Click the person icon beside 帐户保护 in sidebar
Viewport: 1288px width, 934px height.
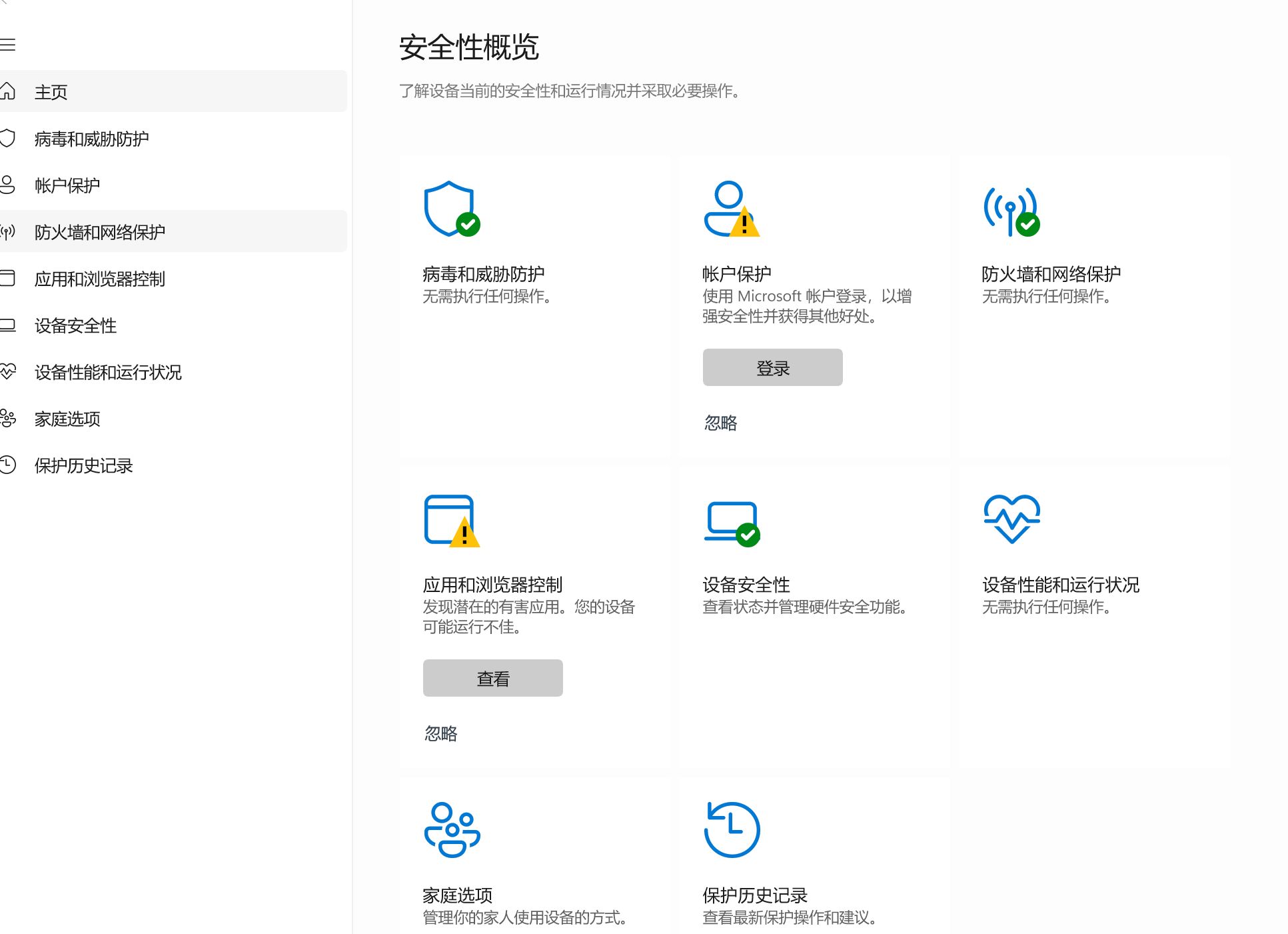pos(7,185)
